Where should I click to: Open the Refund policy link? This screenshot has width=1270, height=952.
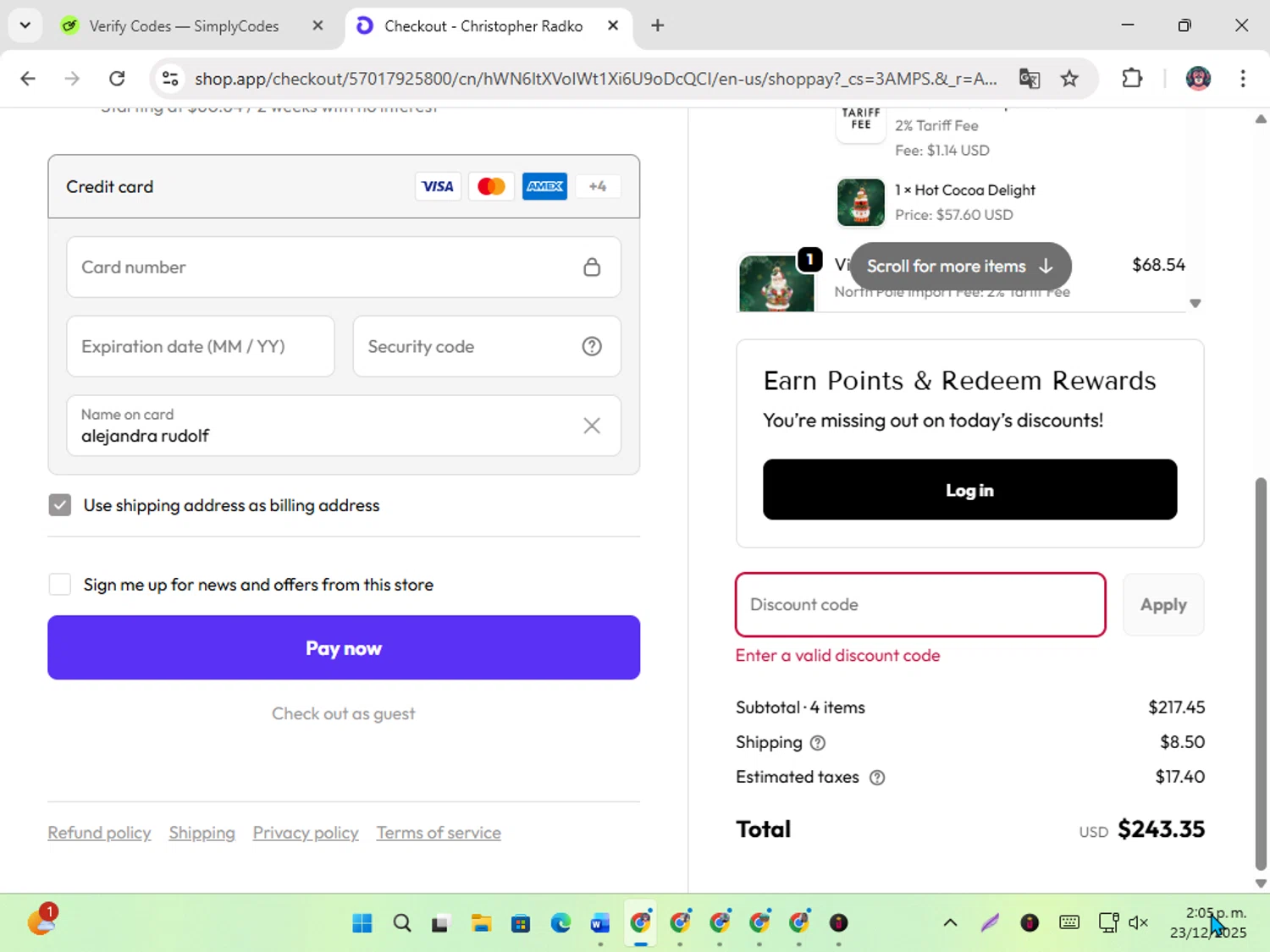tap(99, 833)
